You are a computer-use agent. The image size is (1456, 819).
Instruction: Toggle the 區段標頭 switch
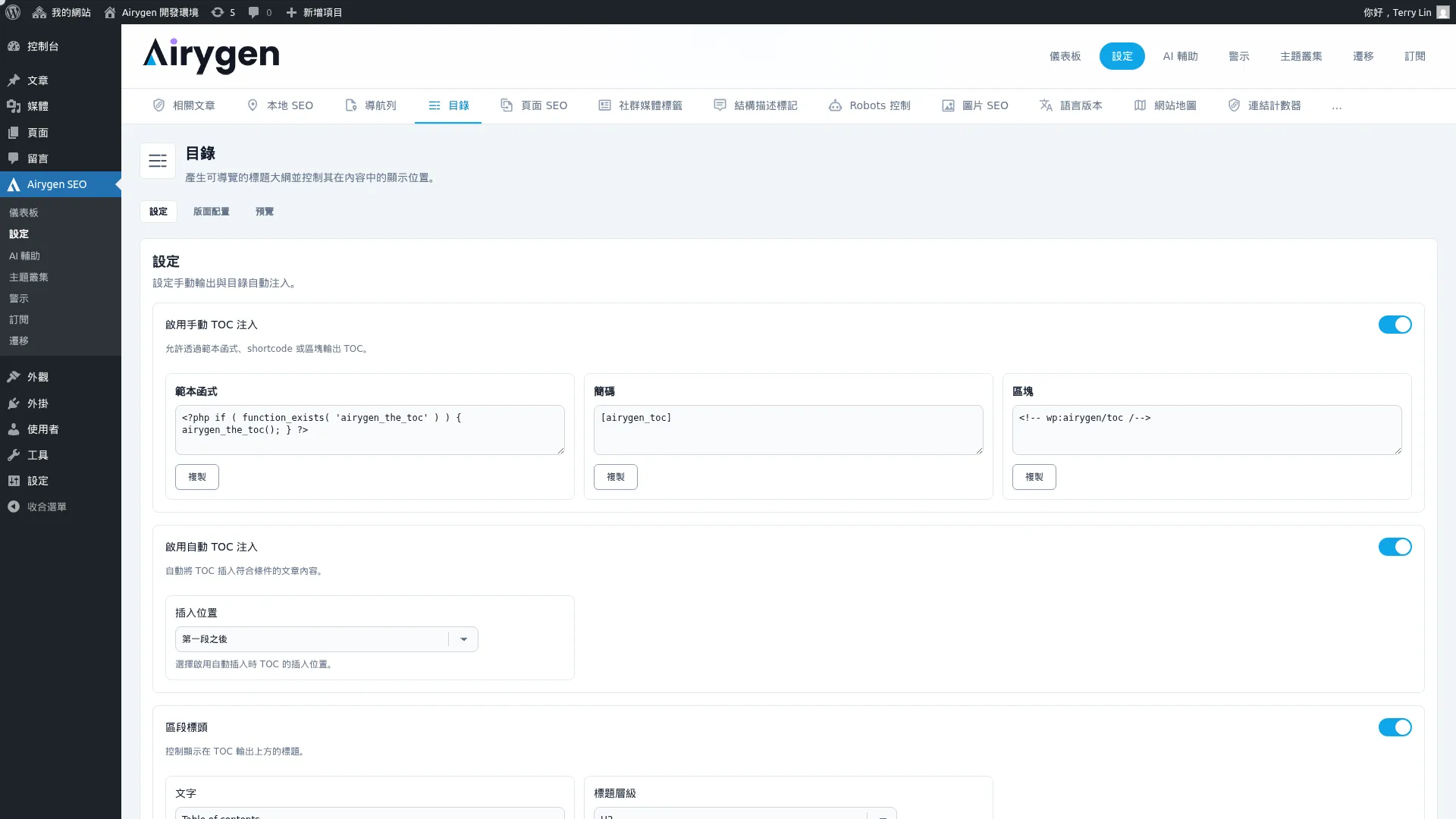(x=1395, y=727)
